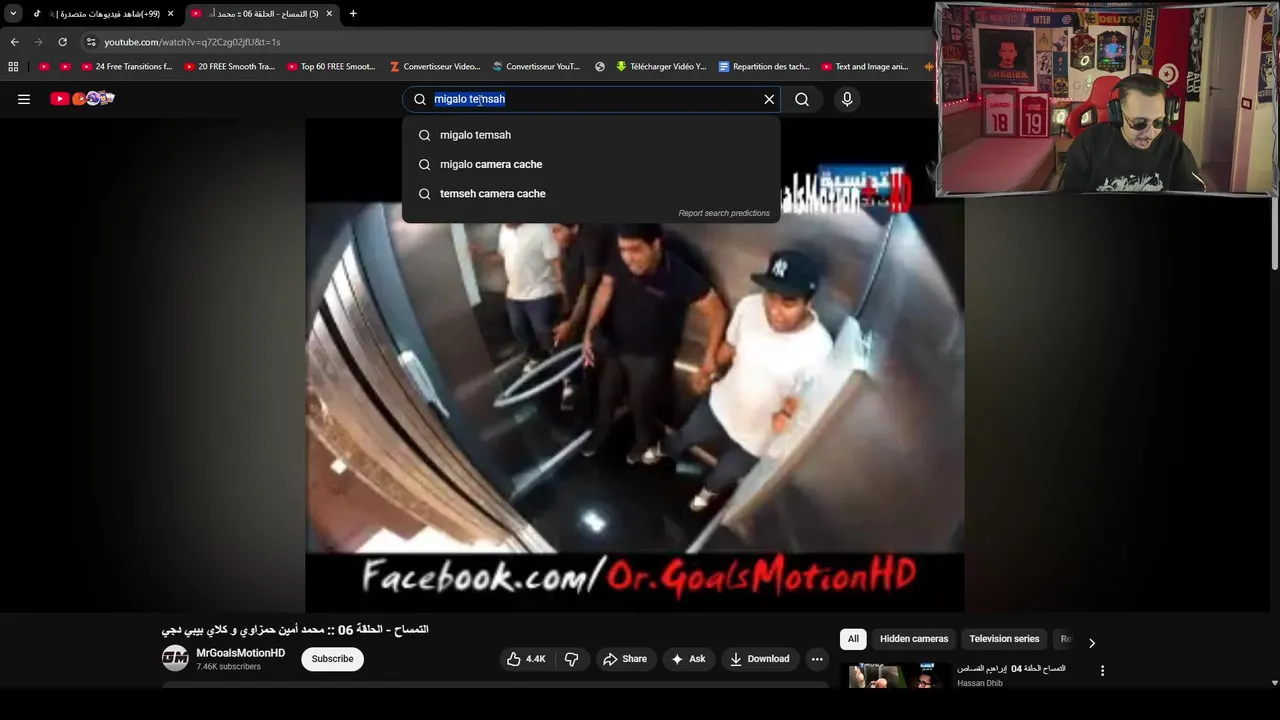Open the MrGoalsMotionHD channel name
The height and width of the screenshot is (720, 1280).
[240, 653]
